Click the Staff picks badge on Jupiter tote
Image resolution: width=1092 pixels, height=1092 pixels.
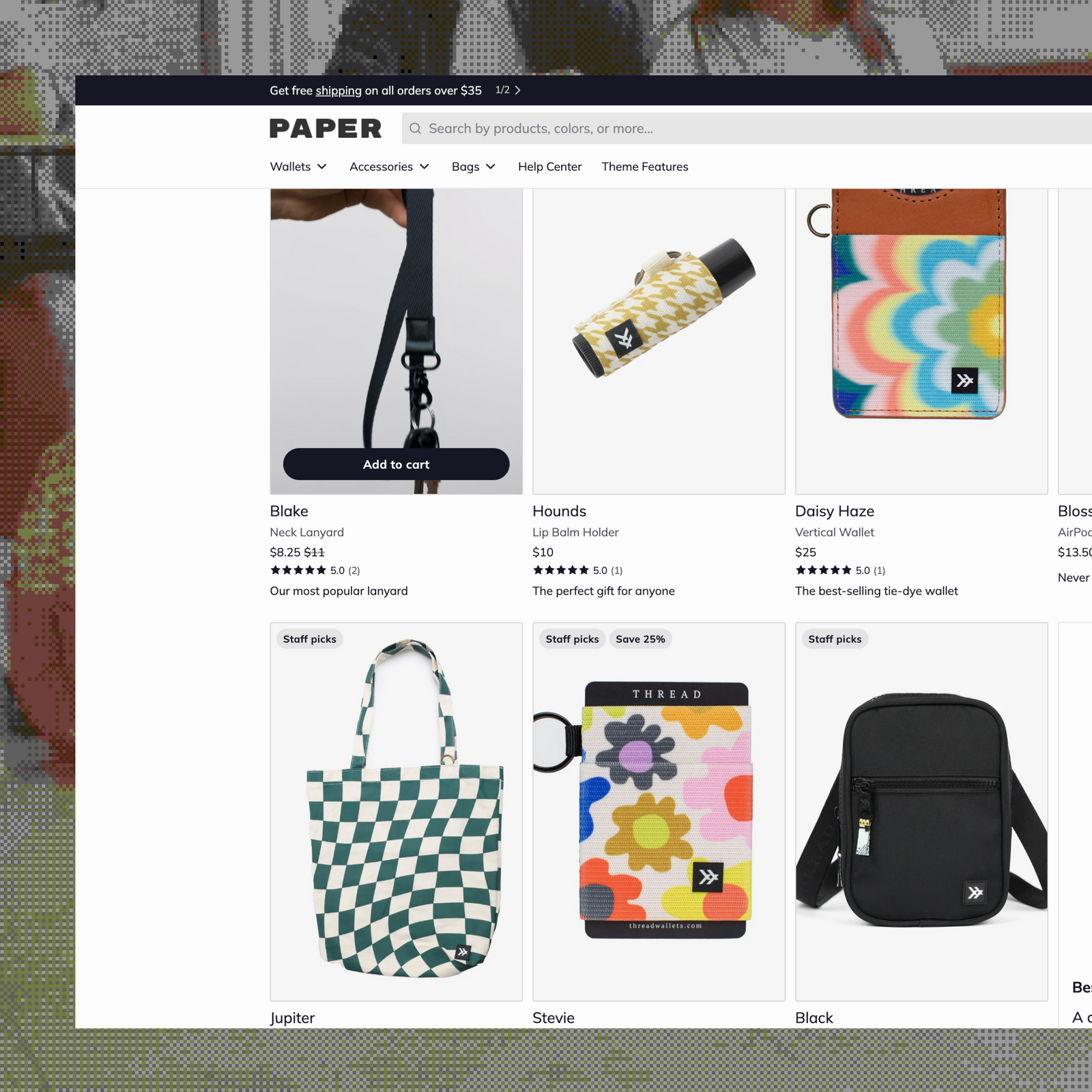pos(310,639)
